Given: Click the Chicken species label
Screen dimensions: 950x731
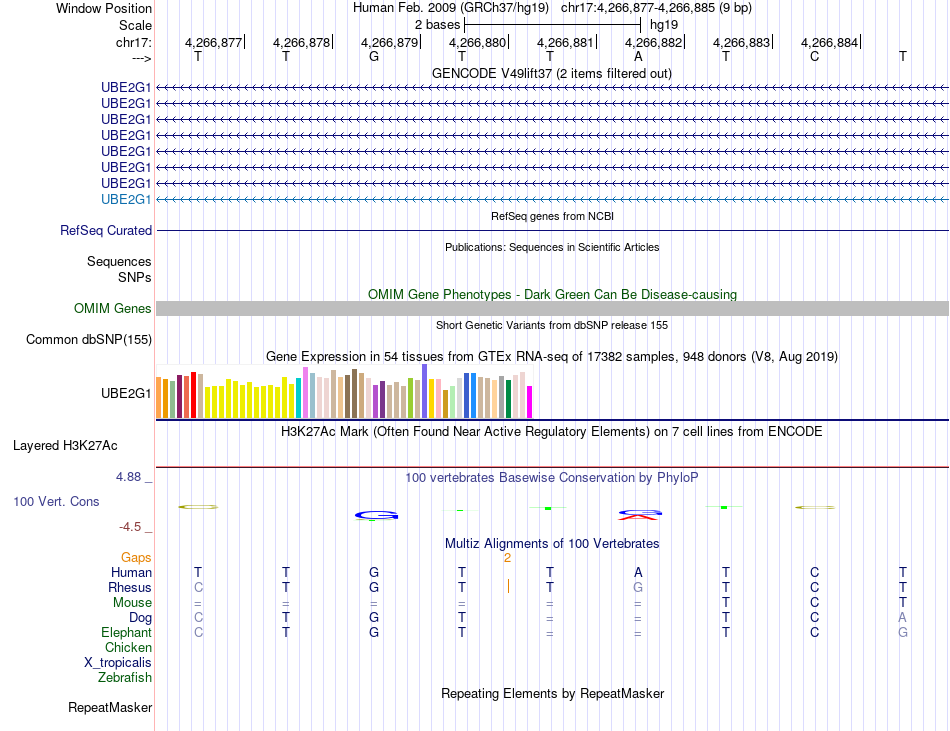Looking at the screenshot, I should (128, 648).
